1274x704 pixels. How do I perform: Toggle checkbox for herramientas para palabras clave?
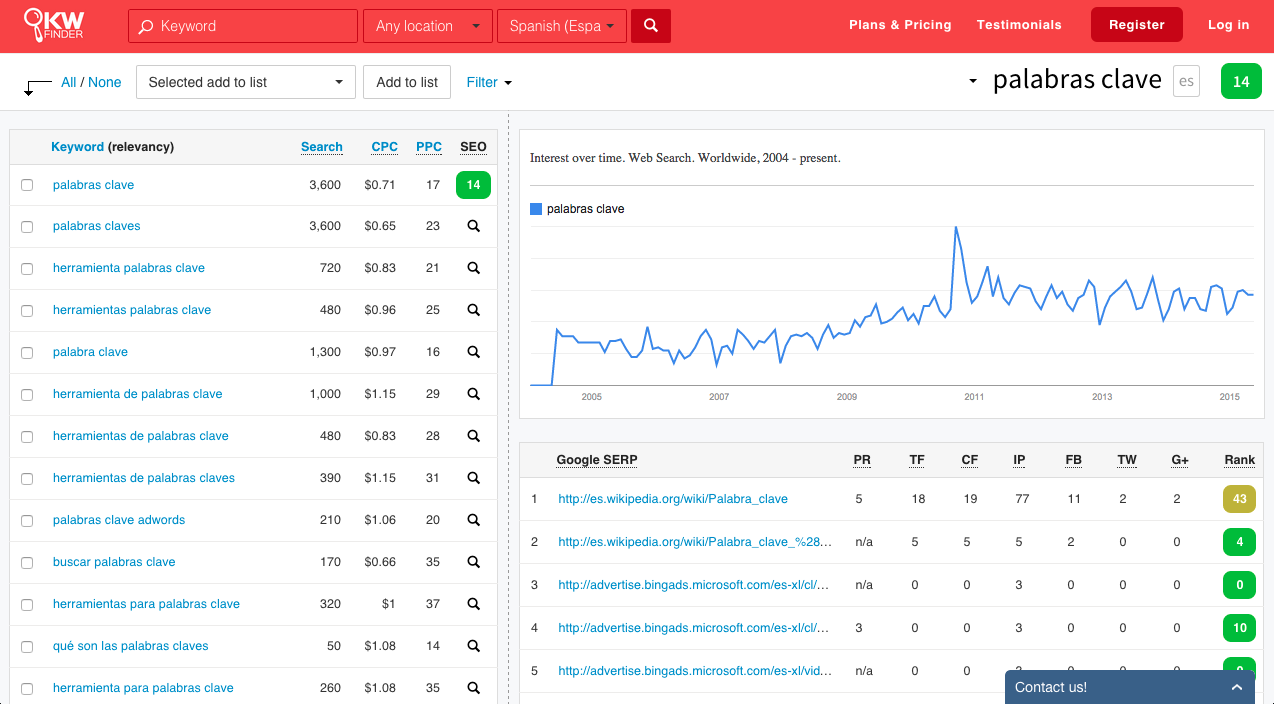tap(27, 604)
